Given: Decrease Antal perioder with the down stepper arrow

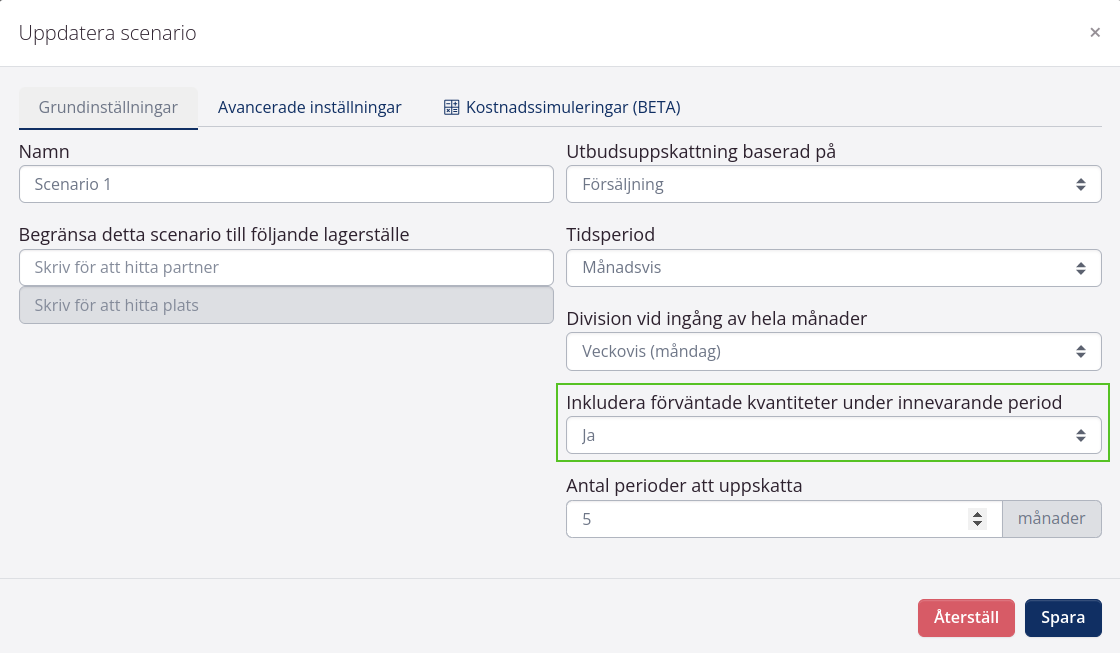Looking at the screenshot, I should point(977,524).
